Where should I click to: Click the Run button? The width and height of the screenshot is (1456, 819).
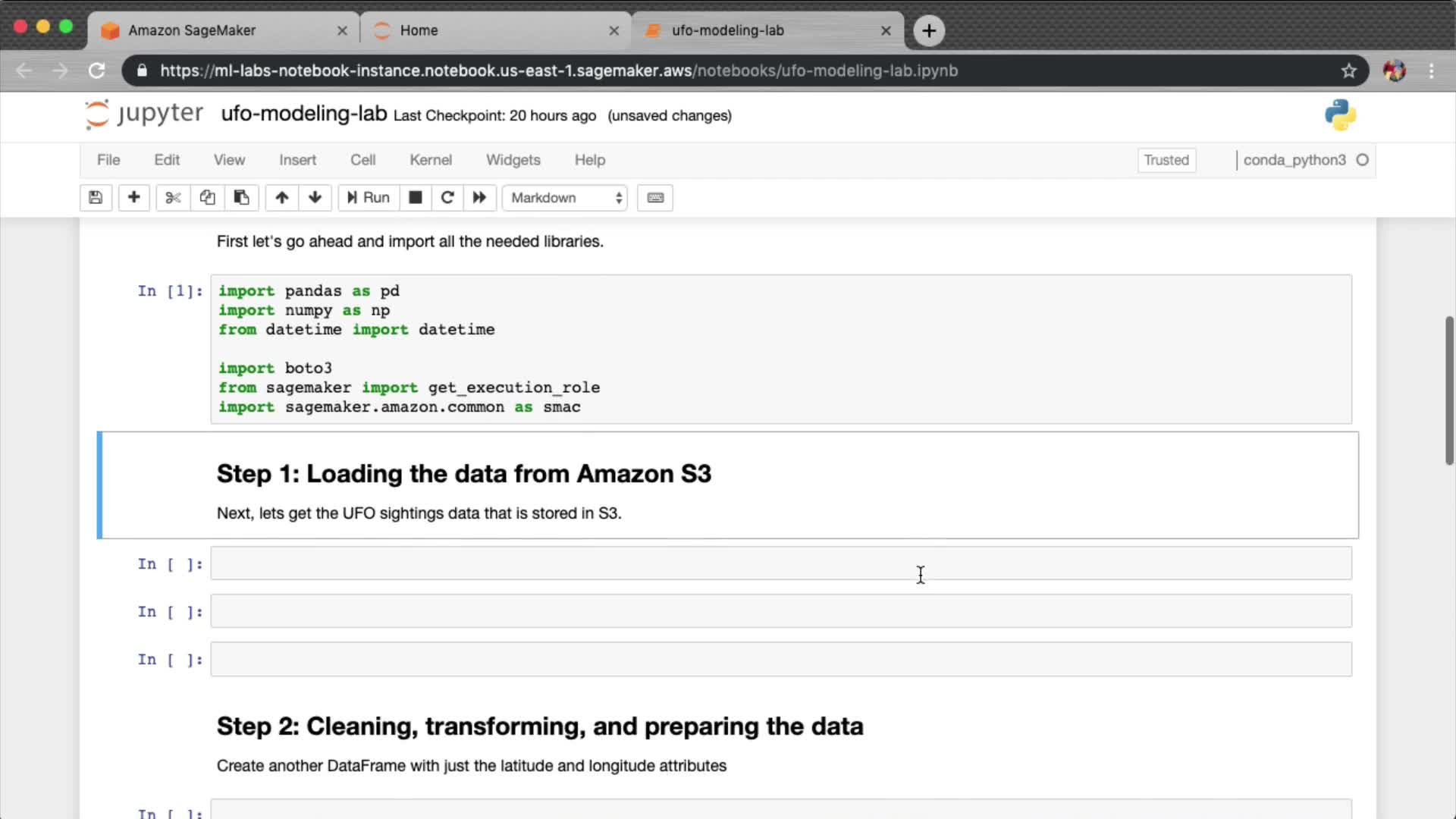click(x=369, y=198)
